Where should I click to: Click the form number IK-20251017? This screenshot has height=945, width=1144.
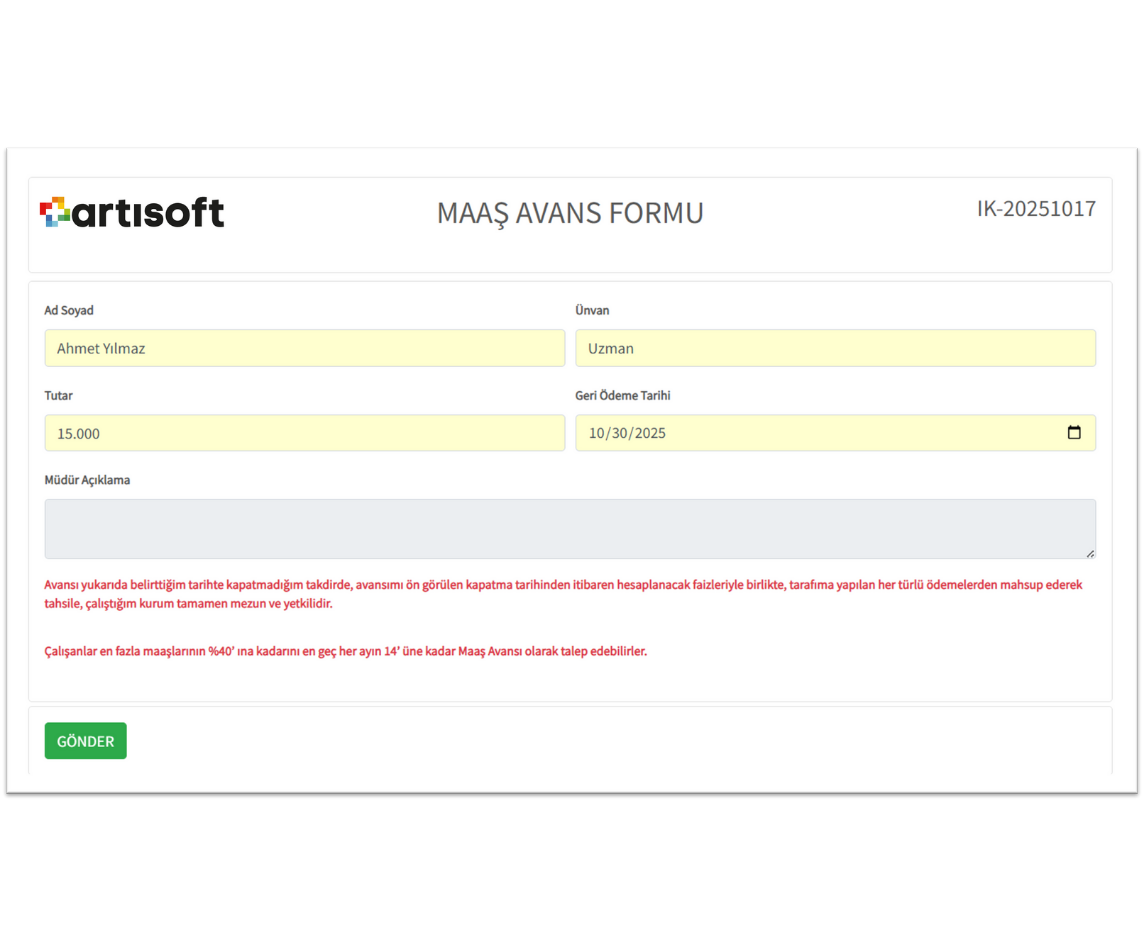1036,209
